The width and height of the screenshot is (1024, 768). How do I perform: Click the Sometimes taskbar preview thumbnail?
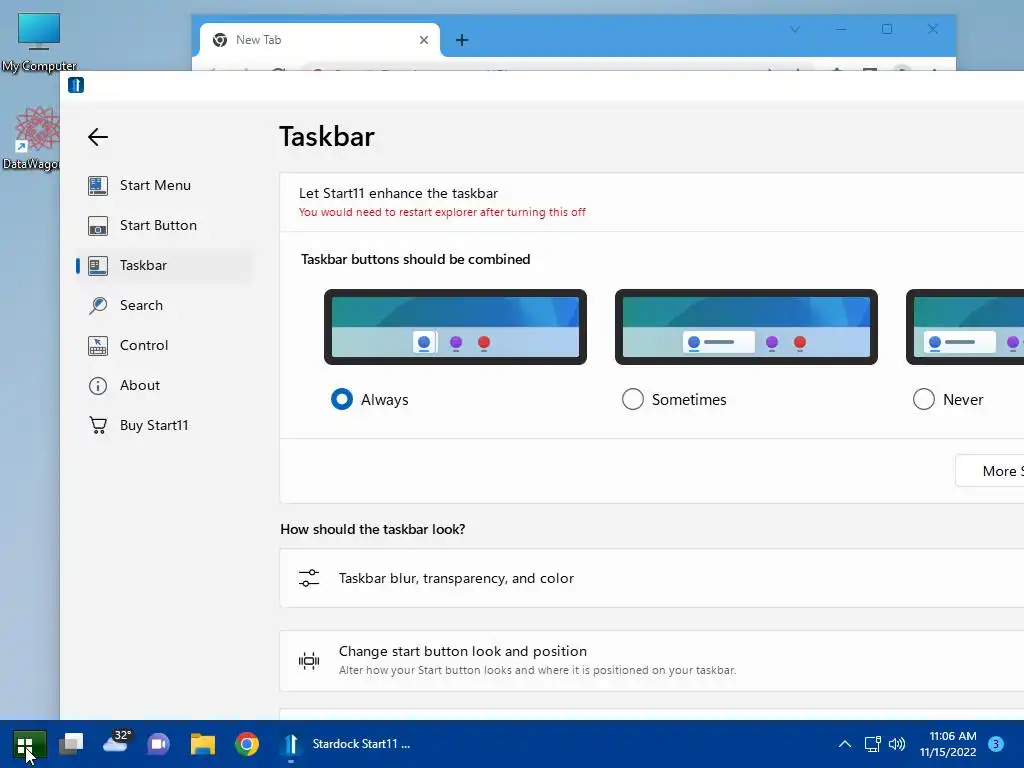click(746, 327)
